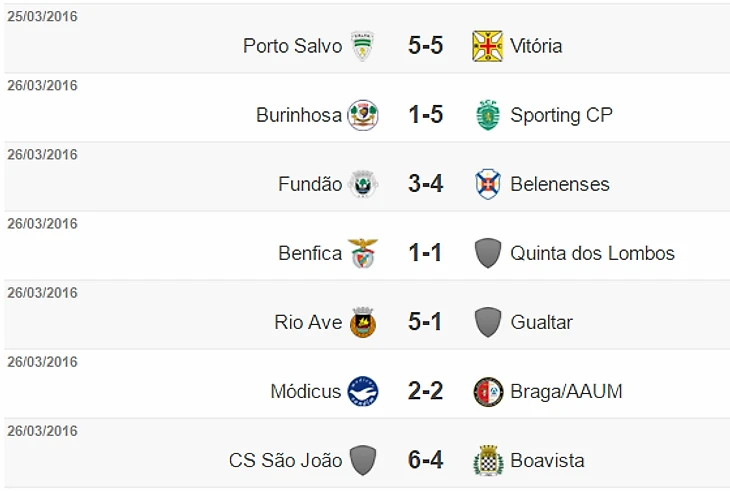Click the Rio Ave team name
The image size is (730, 491).
308,322
